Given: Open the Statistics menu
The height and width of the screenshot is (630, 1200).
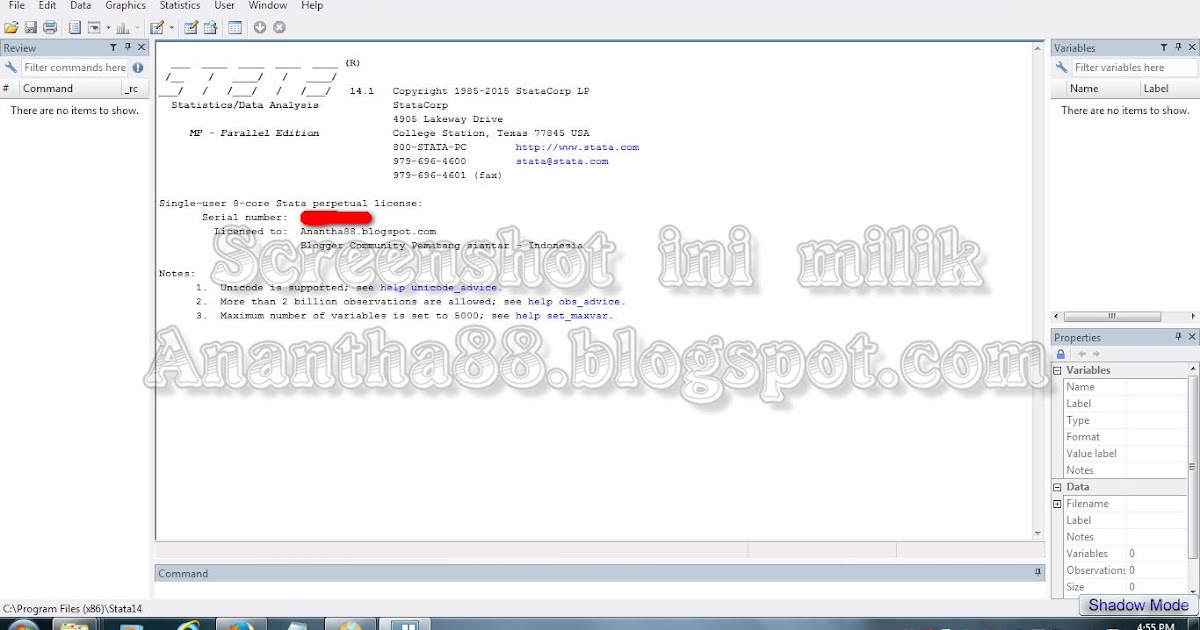Looking at the screenshot, I should point(180,6).
